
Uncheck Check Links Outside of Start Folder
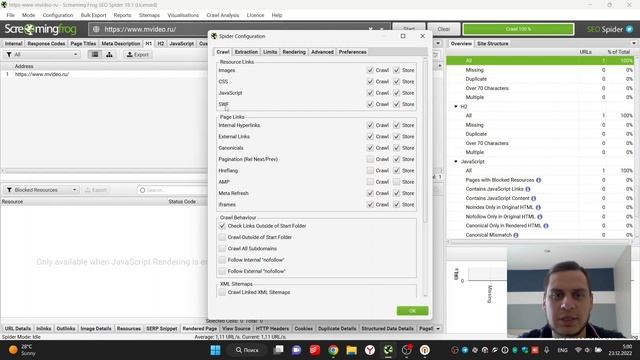point(222,226)
